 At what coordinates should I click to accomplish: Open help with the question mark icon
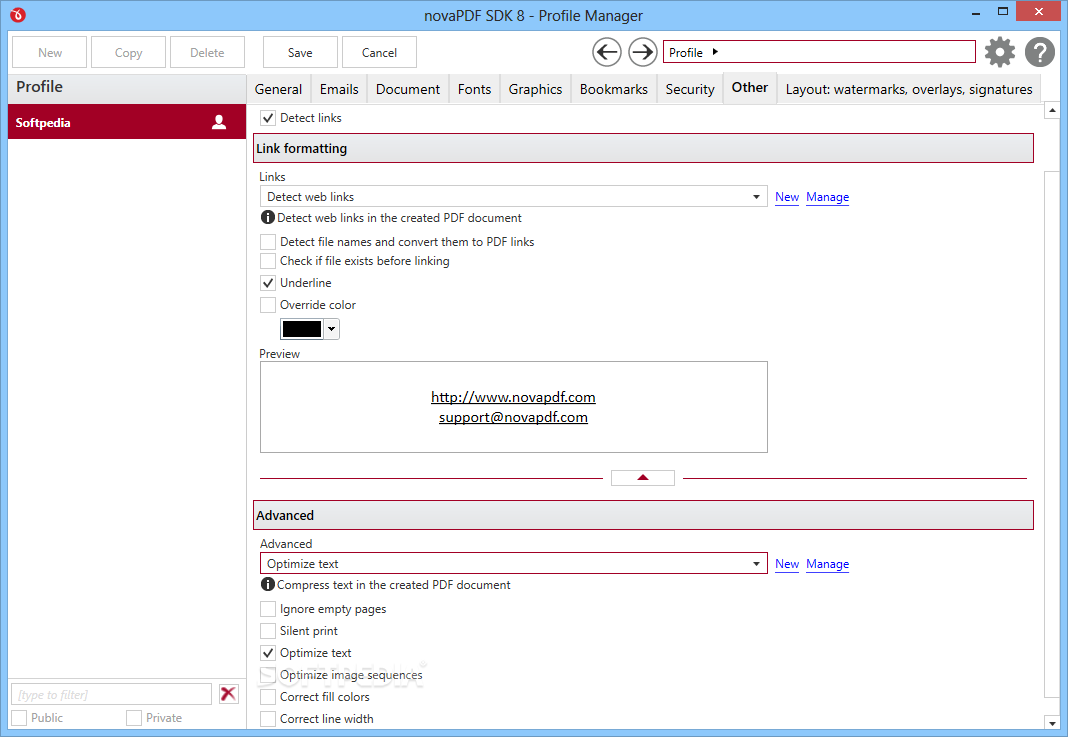(1039, 52)
